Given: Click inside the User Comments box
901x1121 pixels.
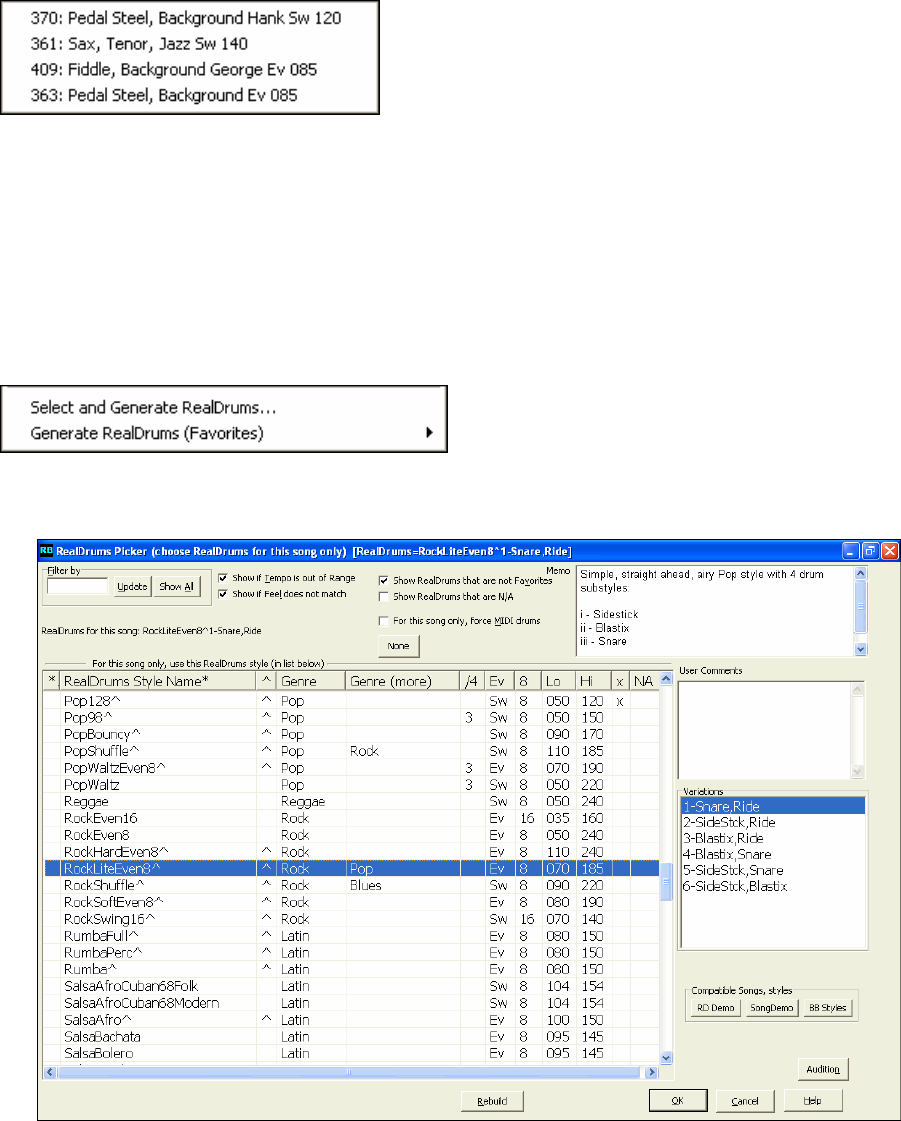Looking at the screenshot, I should pyautogui.click(x=765, y=730).
